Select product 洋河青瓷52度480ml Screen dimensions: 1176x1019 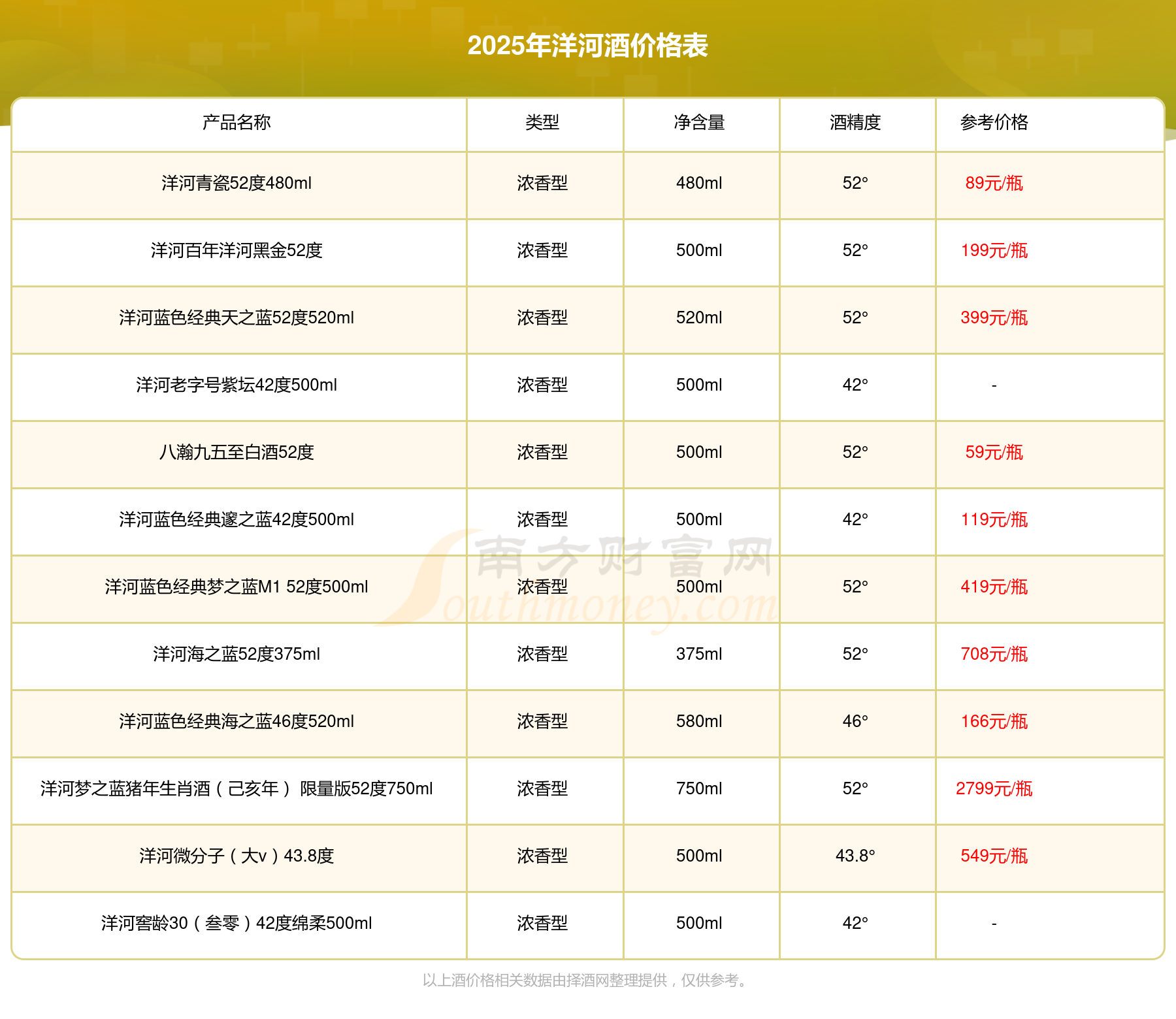237,183
